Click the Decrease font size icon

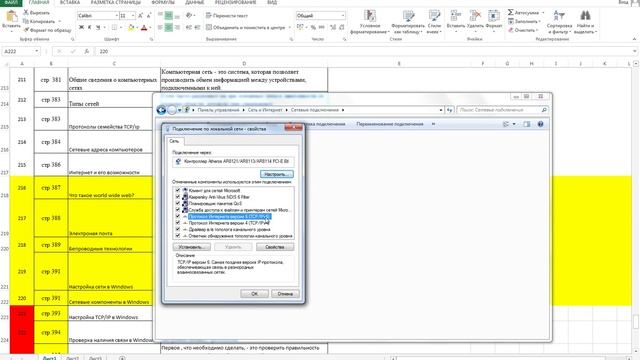coord(149,16)
